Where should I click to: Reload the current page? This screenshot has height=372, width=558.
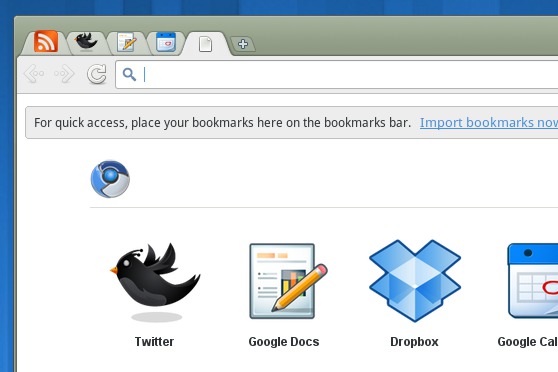pyautogui.click(x=97, y=74)
